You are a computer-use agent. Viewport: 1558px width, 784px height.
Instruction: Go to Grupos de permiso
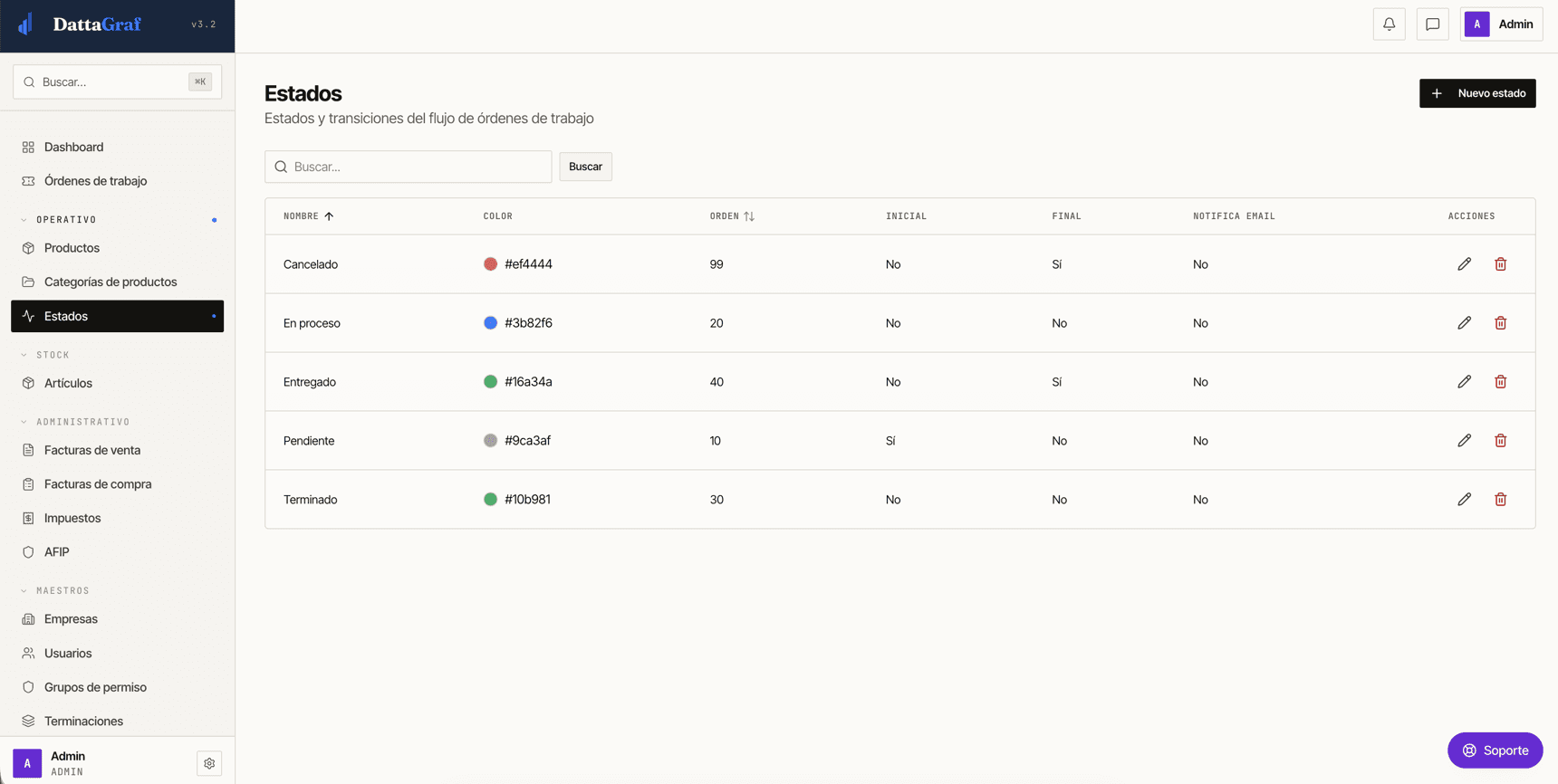(117, 687)
